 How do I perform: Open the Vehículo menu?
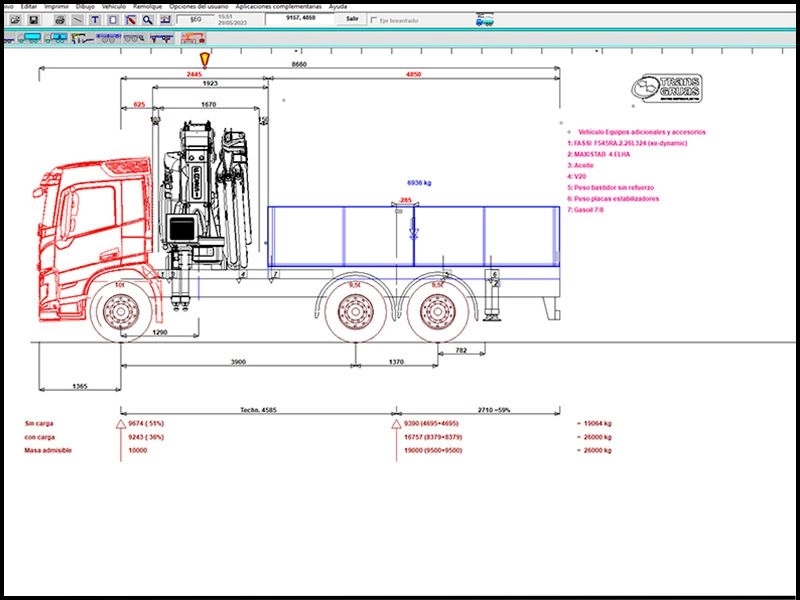[114, 6]
